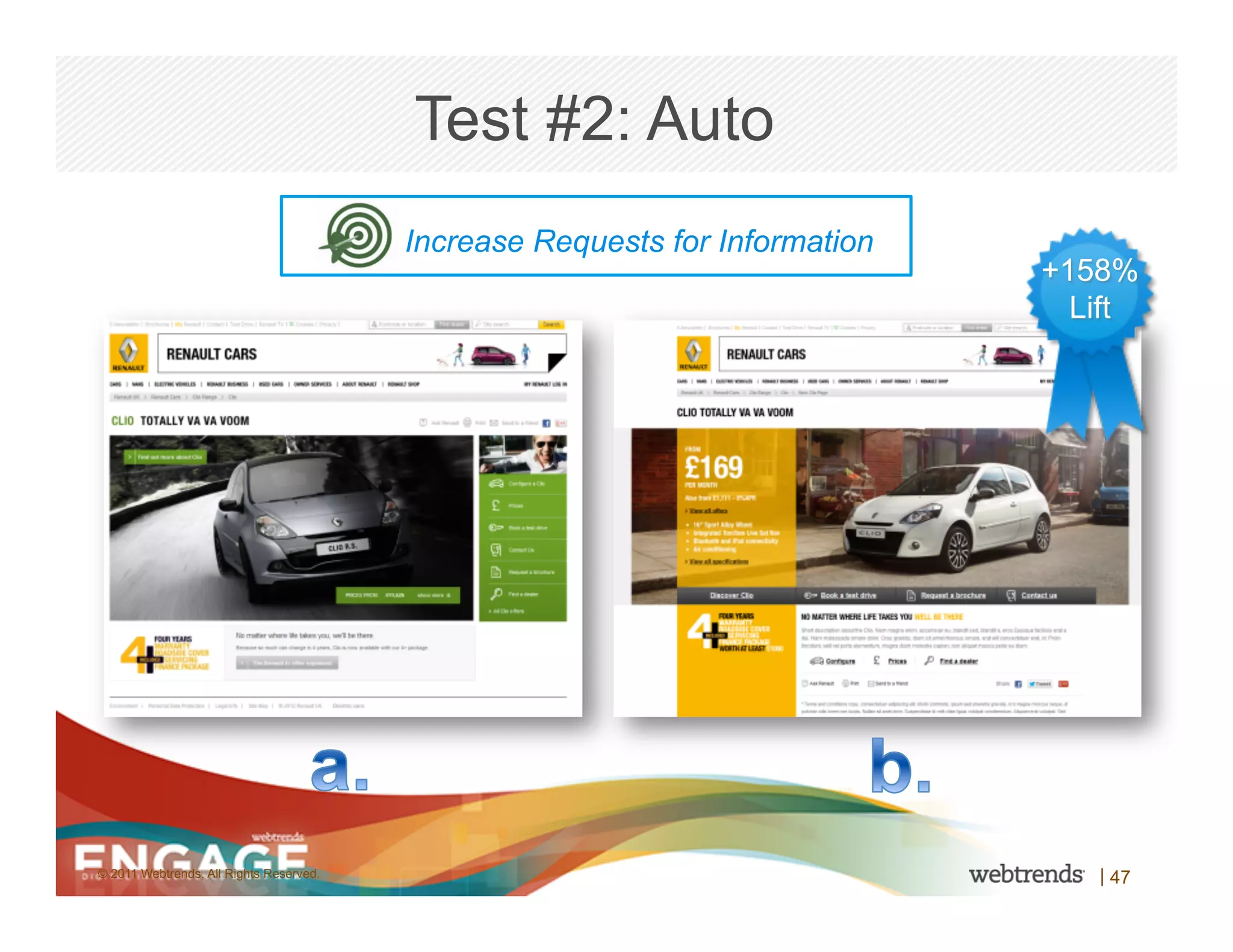Click the Send to a friend envelope icon in page a

(x=494, y=423)
